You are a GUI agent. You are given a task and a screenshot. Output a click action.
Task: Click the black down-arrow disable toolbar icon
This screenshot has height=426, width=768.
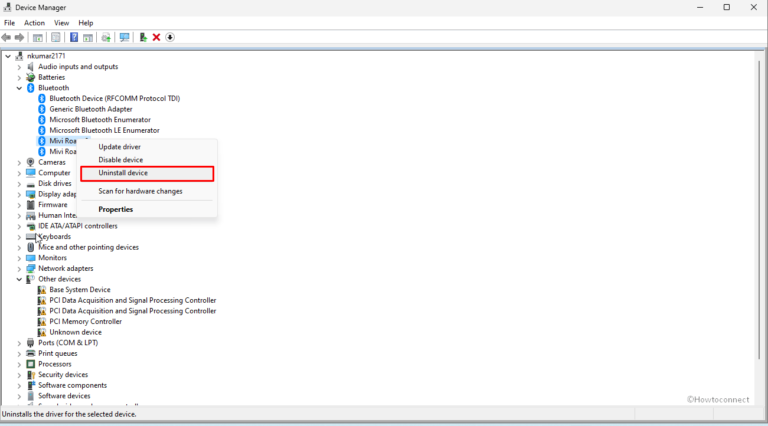pyautogui.click(x=170, y=37)
